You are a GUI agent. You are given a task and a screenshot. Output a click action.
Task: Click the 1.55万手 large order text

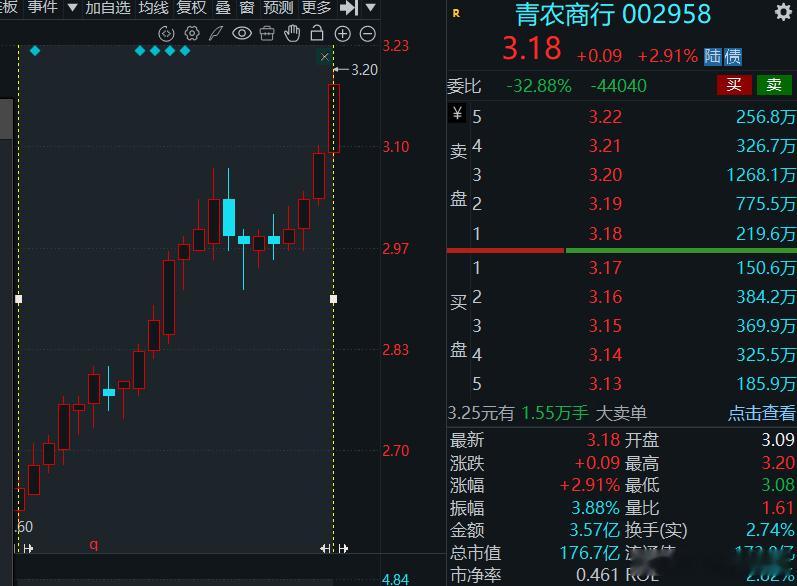point(555,413)
